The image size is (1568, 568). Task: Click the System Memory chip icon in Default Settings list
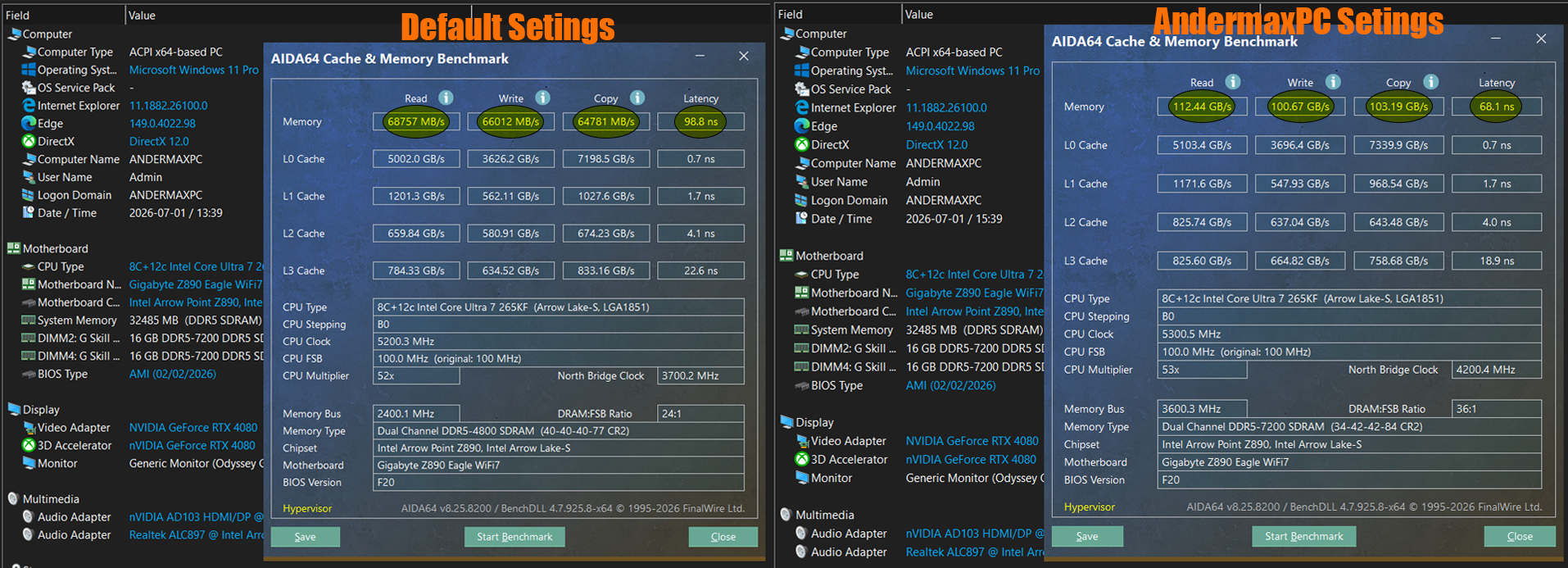[x=29, y=320]
